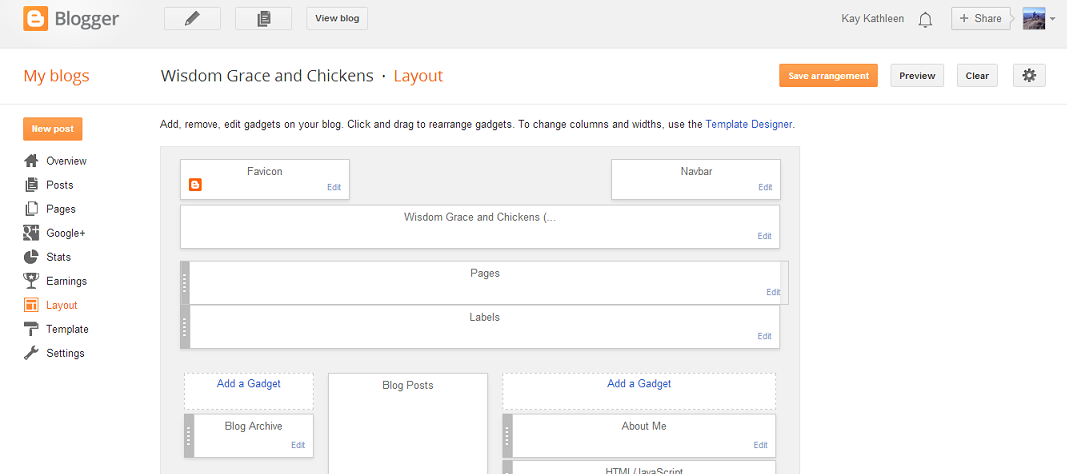1067x474 pixels.
Task: Click the Save arrangement button
Action: point(828,76)
